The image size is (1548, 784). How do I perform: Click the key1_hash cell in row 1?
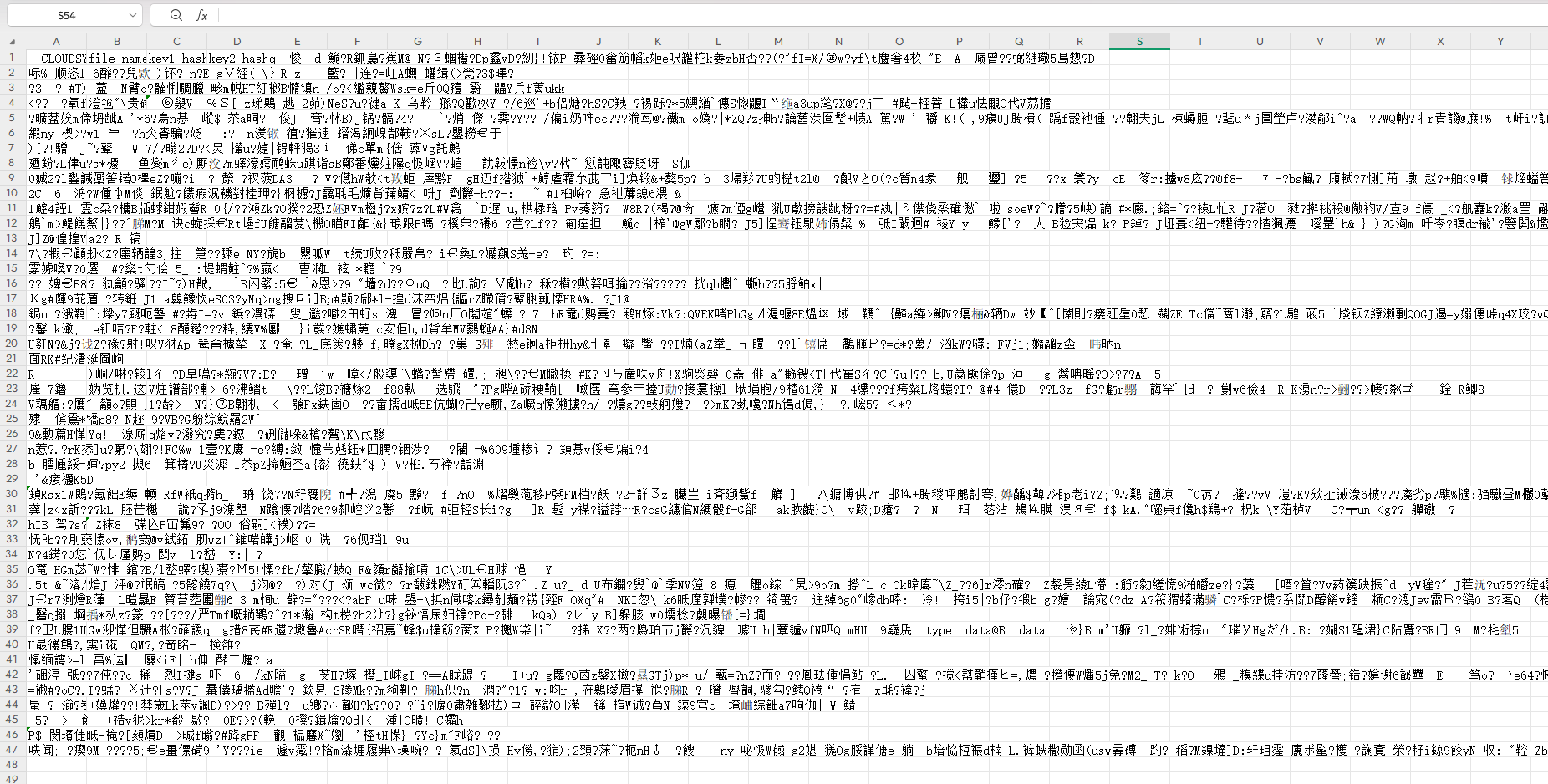pos(176,58)
